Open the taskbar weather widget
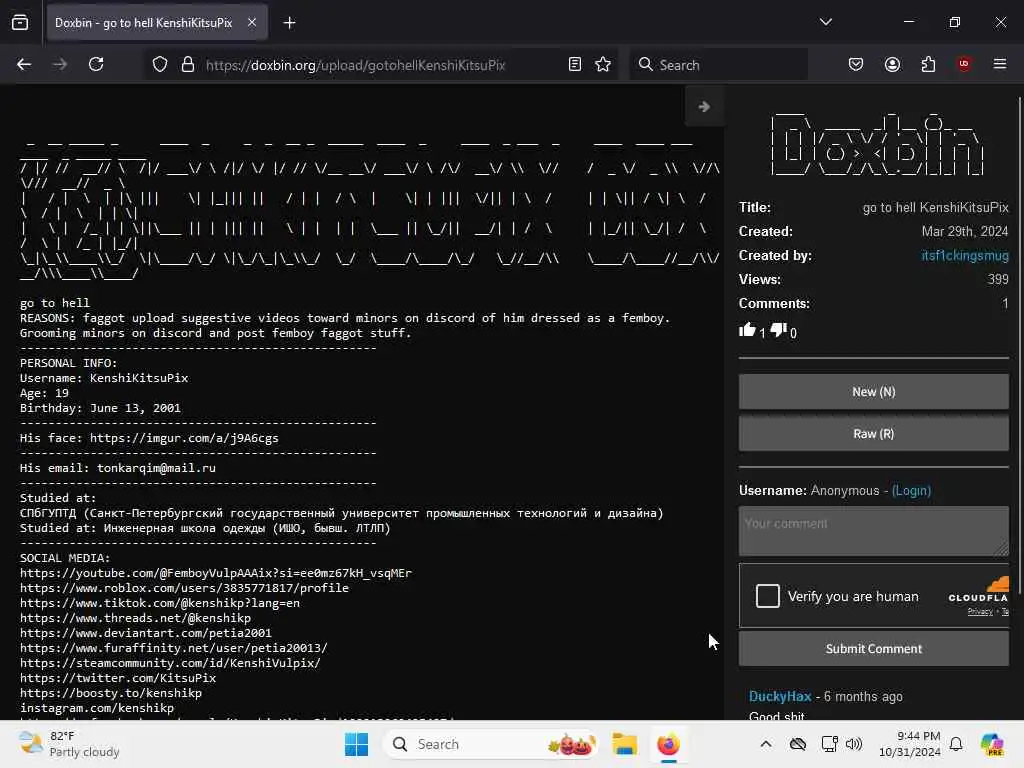This screenshot has width=1024, height=768. coord(69,744)
